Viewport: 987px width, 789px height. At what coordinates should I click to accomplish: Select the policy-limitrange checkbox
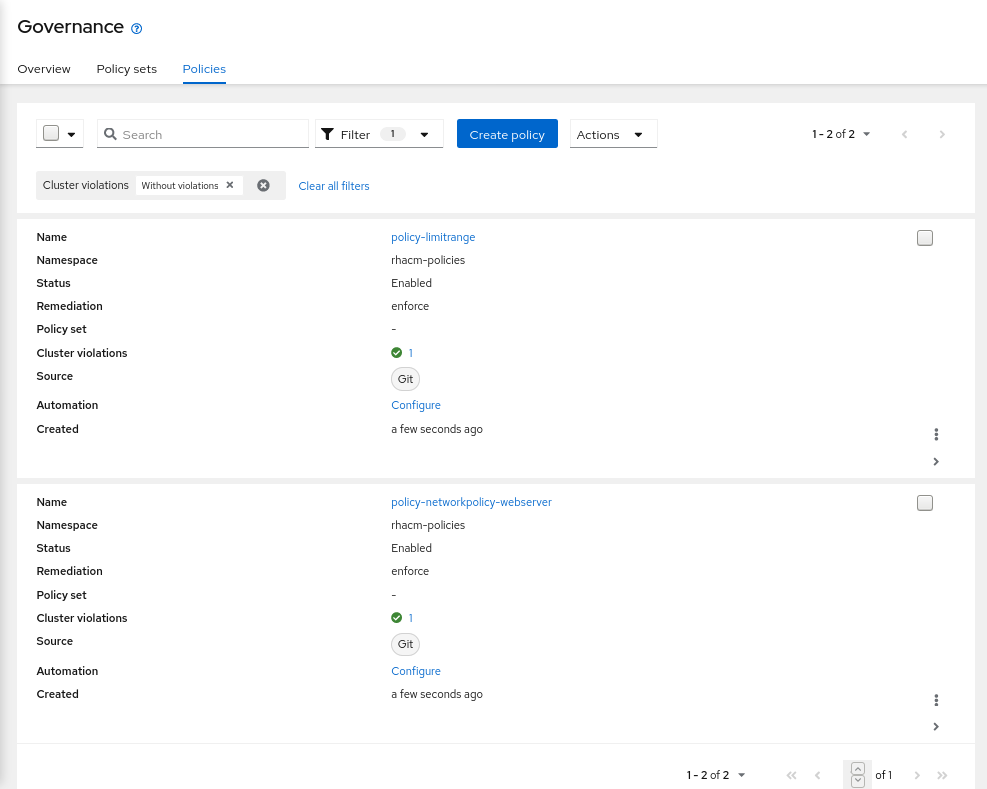pyautogui.click(x=924, y=238)
